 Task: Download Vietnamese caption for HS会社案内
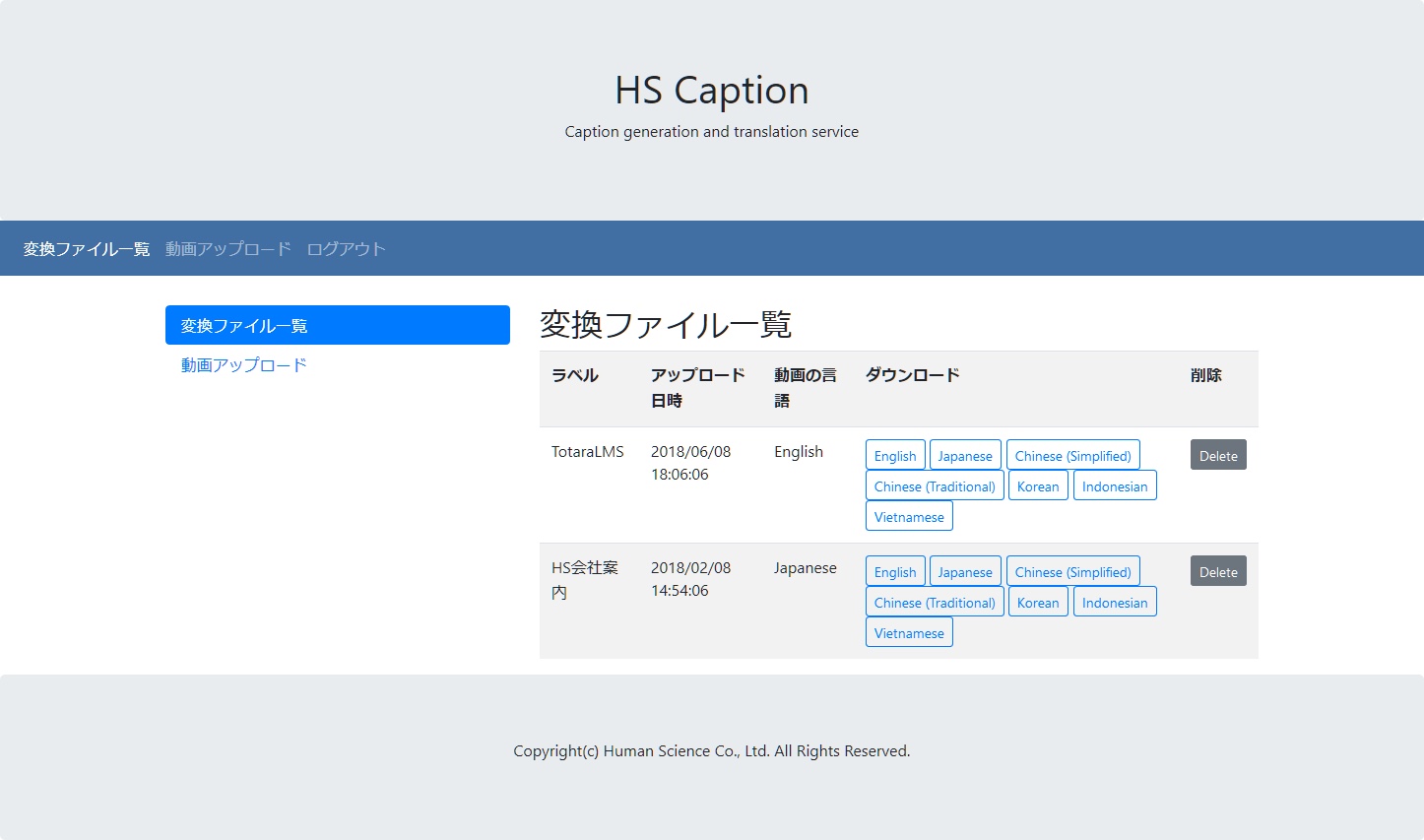[909, 632]
